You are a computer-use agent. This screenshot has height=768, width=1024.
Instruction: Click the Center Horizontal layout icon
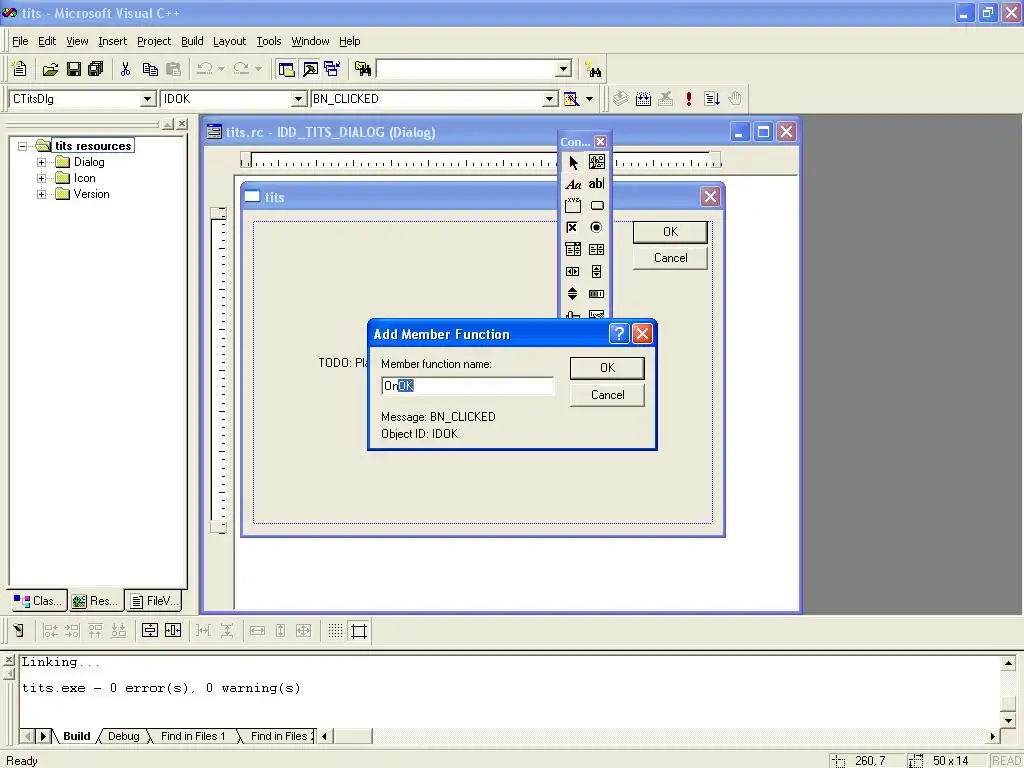click(173, 630)
